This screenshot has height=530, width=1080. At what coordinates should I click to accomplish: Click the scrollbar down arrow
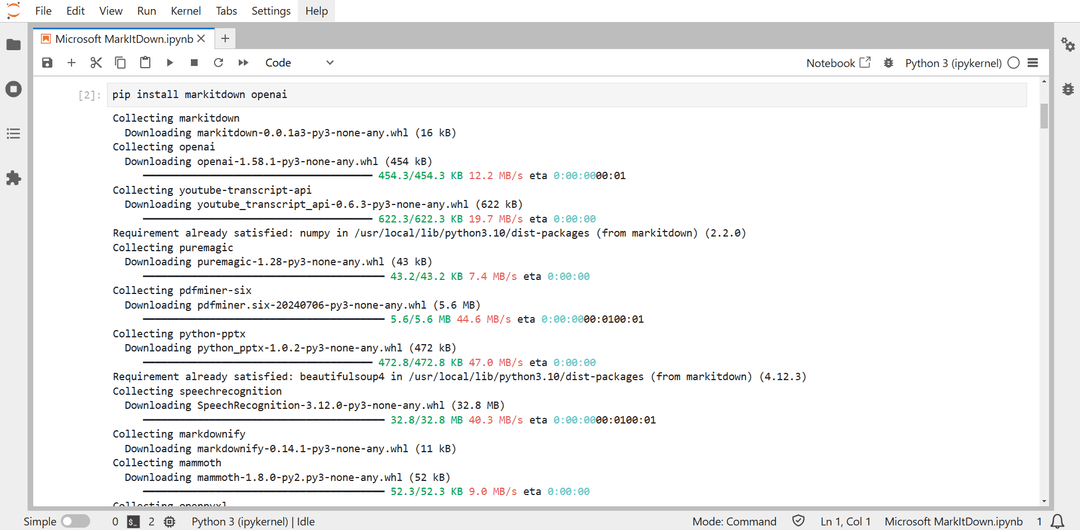click(1044, 501)
